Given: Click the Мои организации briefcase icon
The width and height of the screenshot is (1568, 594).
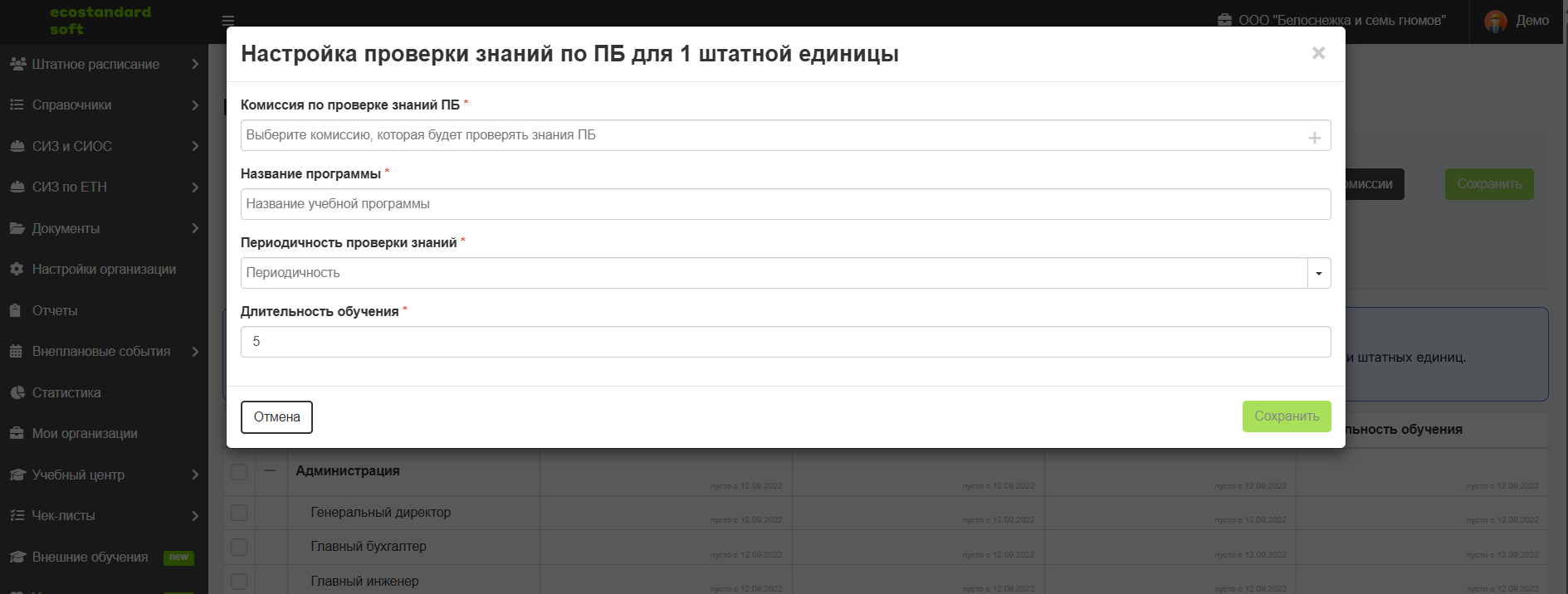Looking at the screenshot, I should (17, 433).
